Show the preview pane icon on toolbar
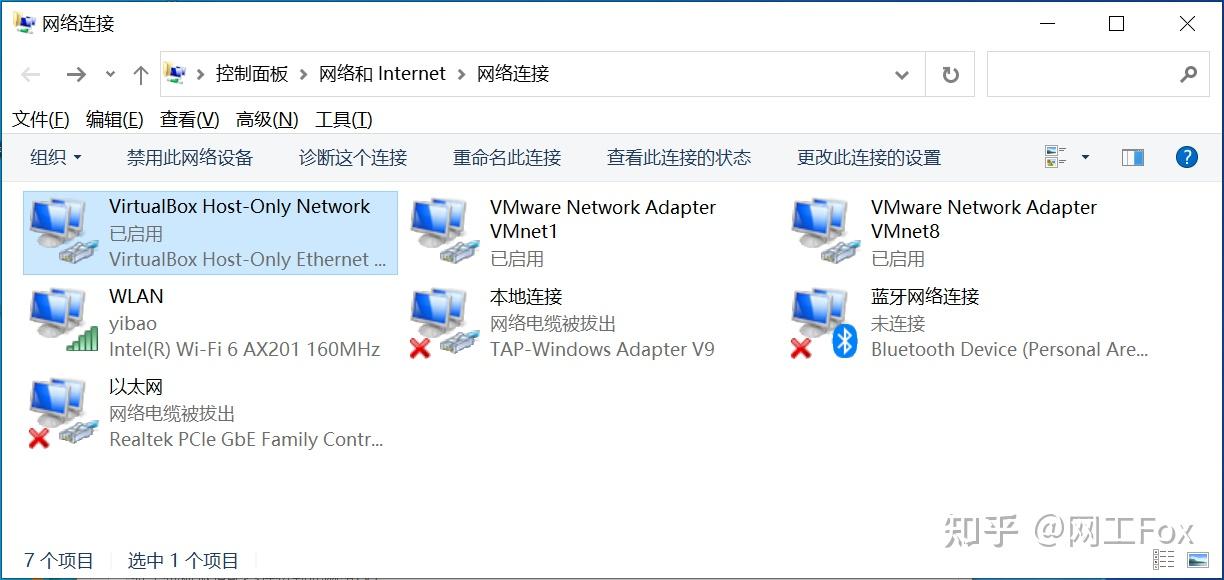Screen dimensions: 1224x580 (x=1131, y=157)
